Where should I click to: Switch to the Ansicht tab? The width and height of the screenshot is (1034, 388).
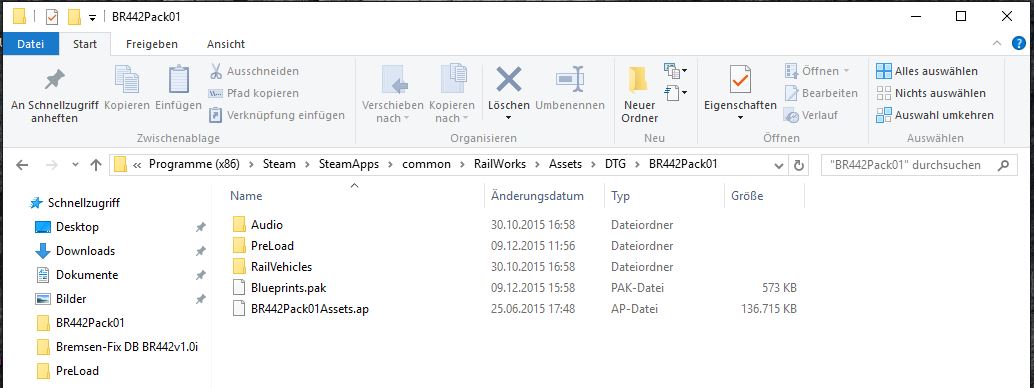pyautogui.click(x=226, y=44)
